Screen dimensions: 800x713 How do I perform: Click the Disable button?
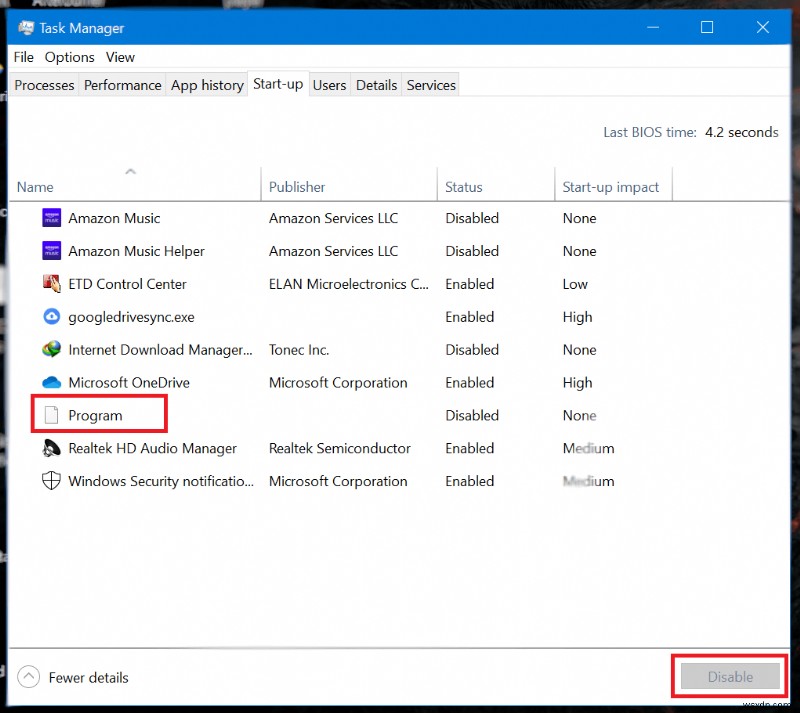(x=728, y=677)
